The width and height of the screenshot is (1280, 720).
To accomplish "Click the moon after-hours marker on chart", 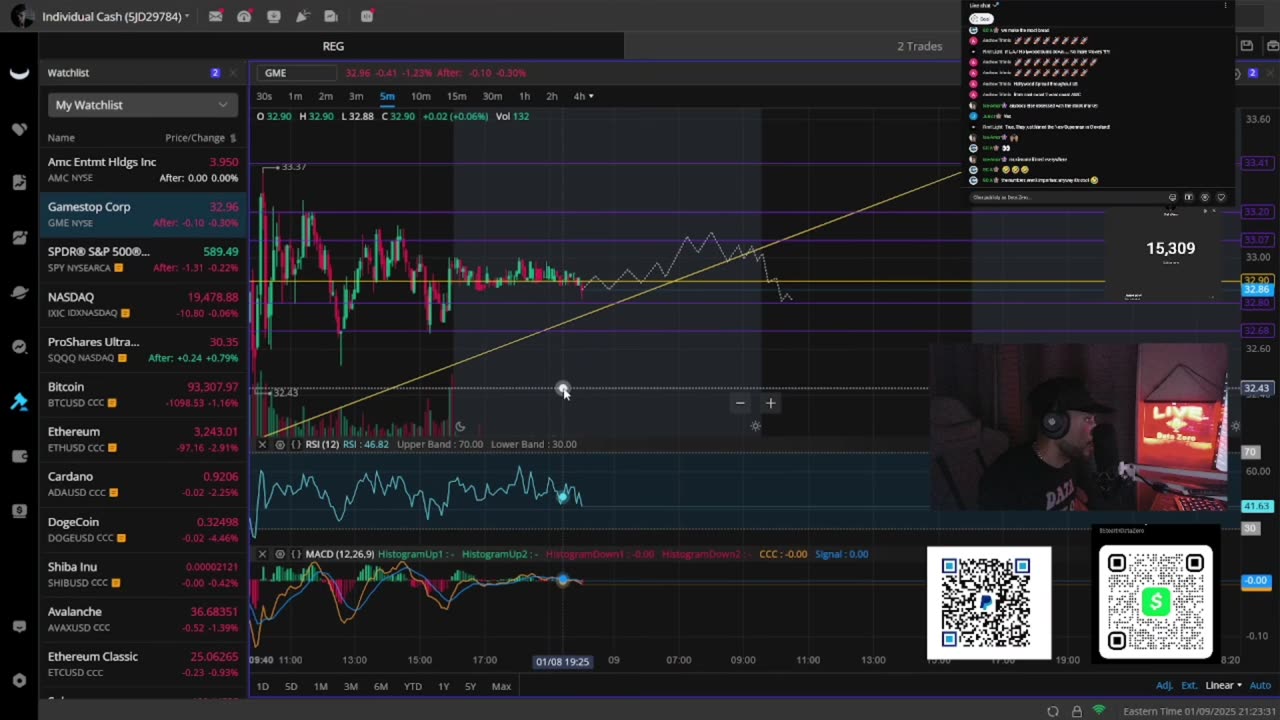I will 460,427.
